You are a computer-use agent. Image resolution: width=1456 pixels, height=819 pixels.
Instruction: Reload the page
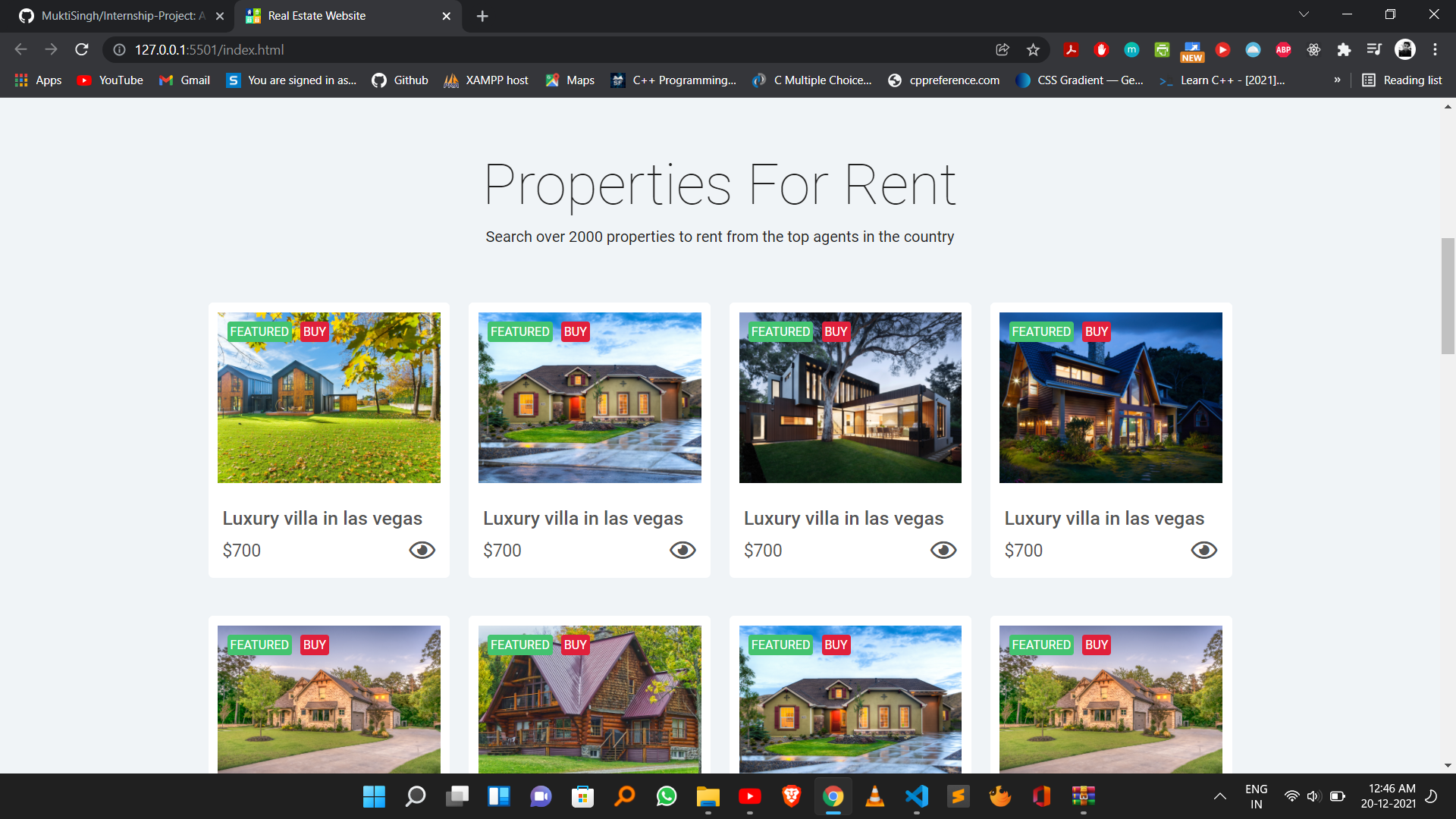(82, 50)
